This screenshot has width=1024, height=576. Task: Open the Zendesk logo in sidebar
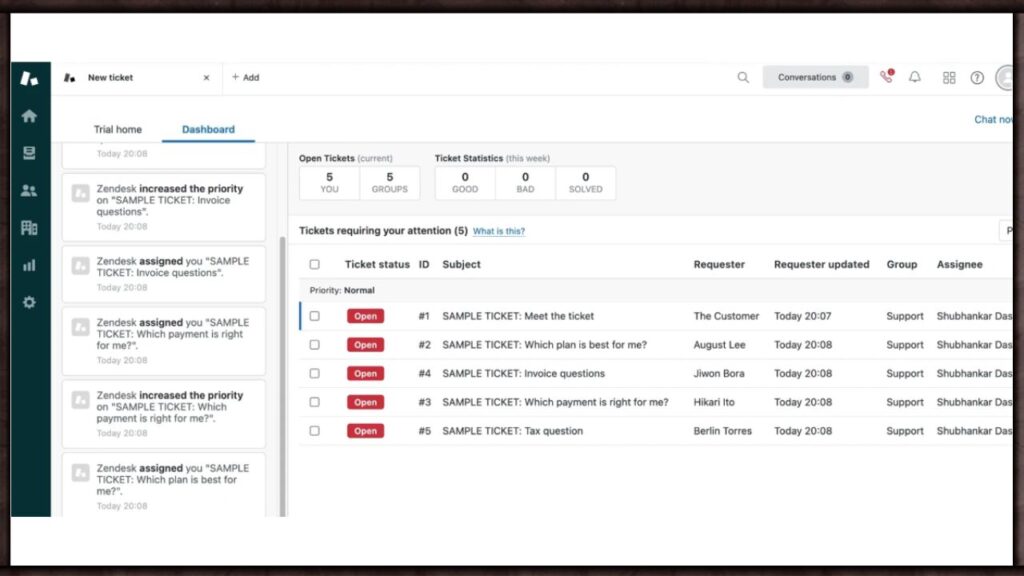(29, 78)
